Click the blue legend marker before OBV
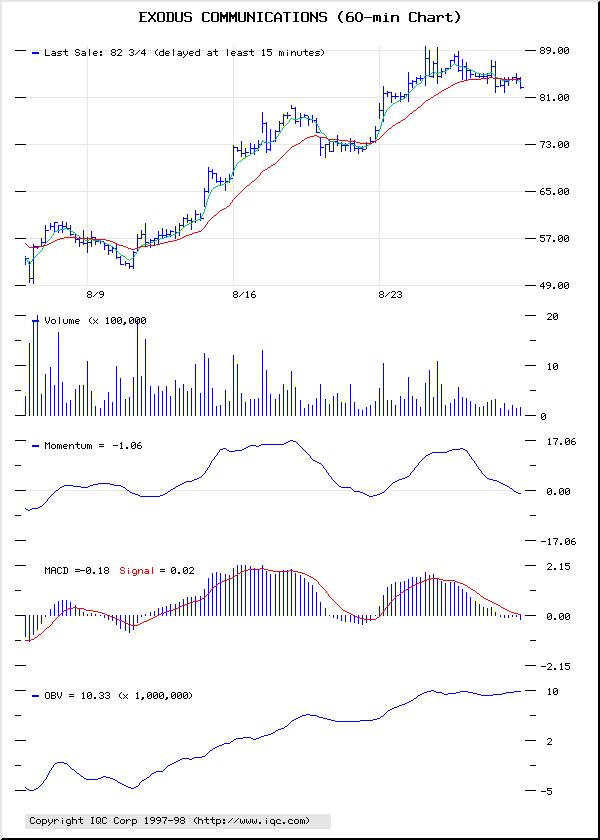 tap(36, 696)
